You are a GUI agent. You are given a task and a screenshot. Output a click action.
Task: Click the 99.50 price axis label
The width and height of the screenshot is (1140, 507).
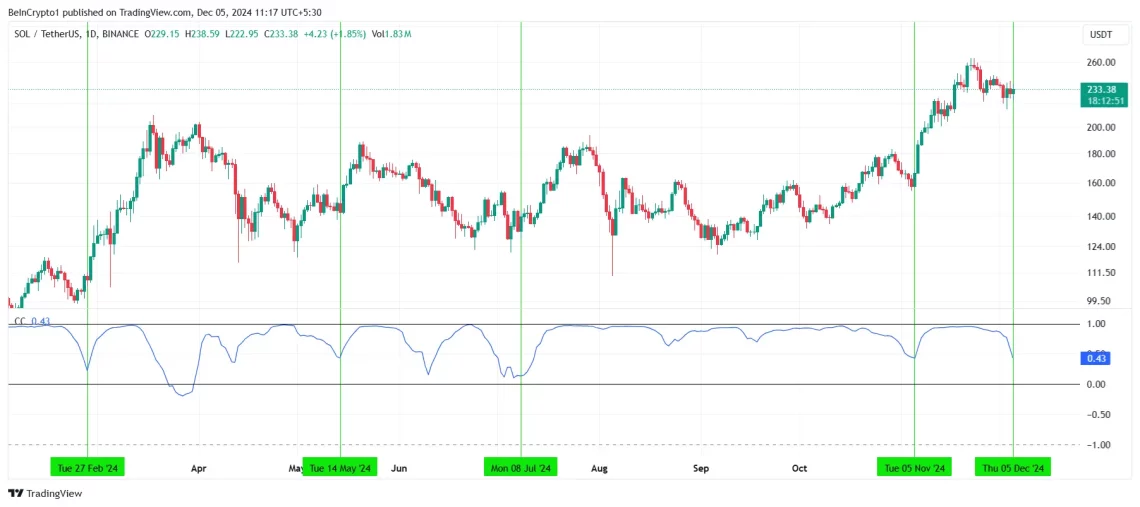[1101, 300]
